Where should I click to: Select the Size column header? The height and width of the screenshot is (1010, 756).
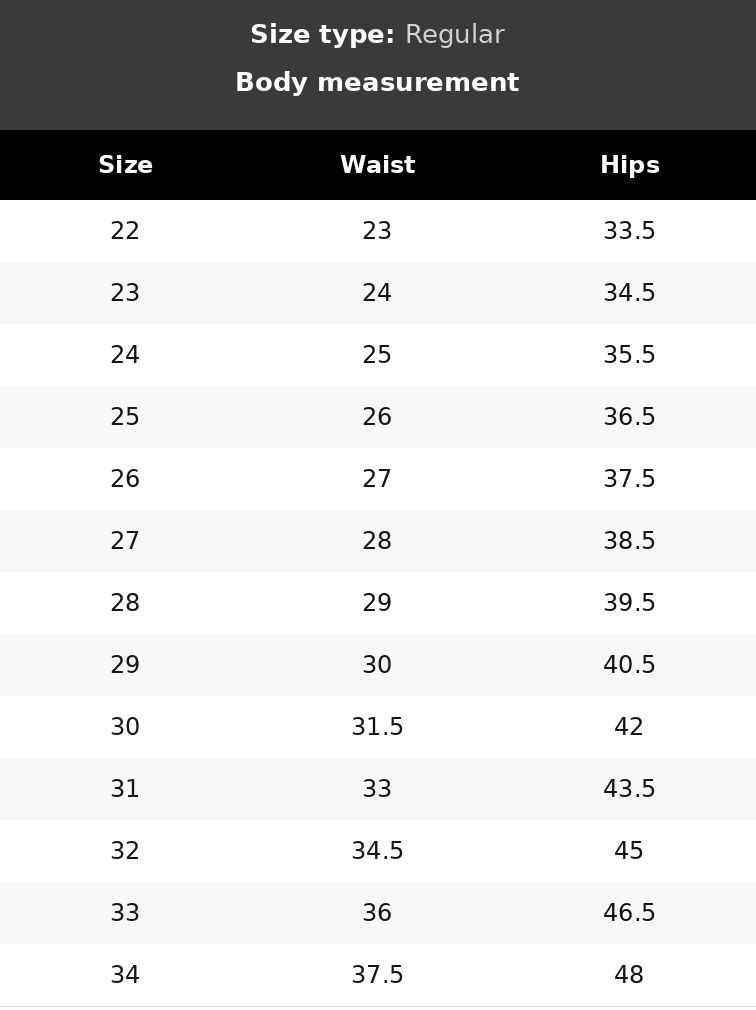point(126,165)
